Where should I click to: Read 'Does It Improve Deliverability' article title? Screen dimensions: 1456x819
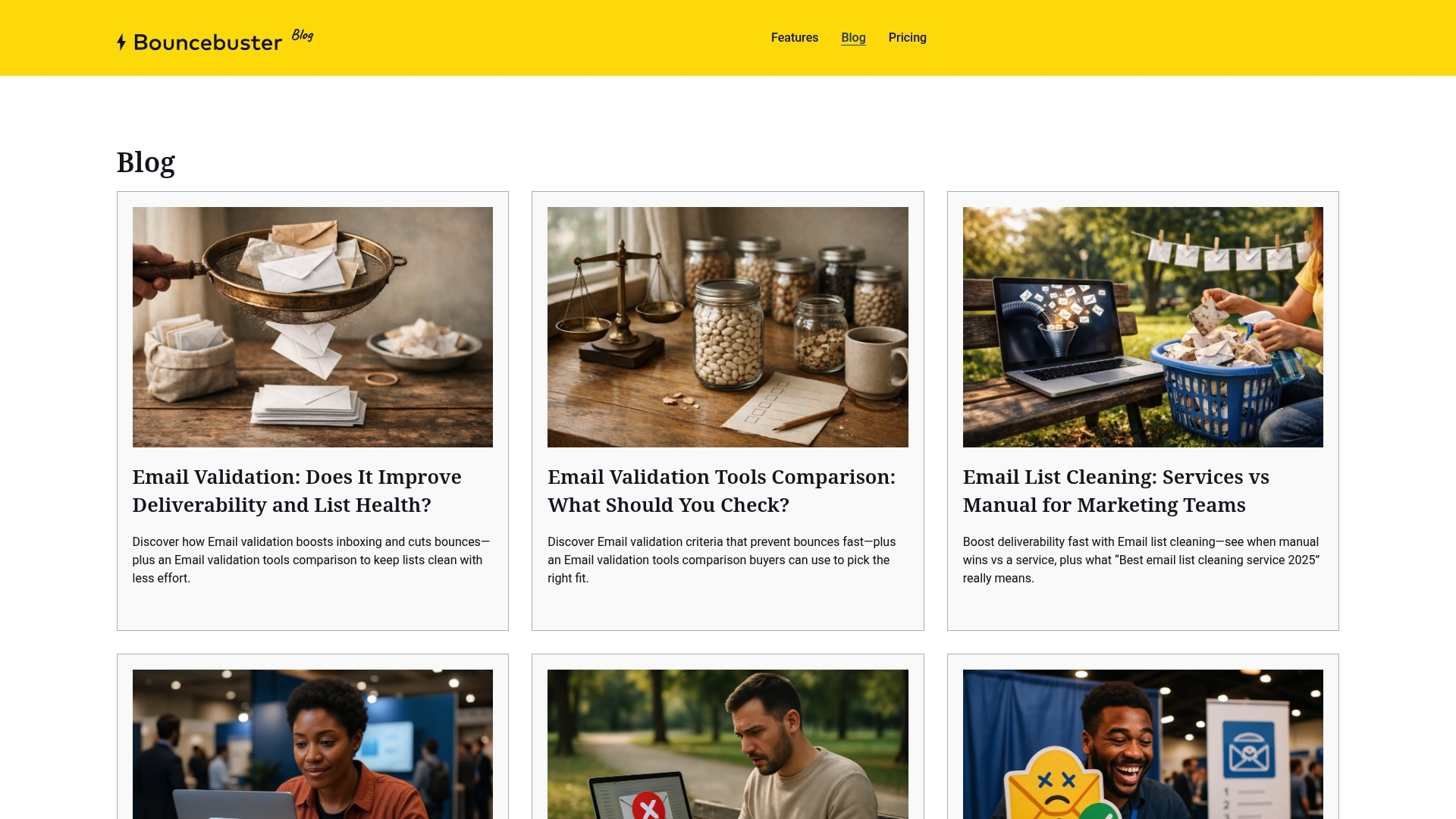(x=297, y=491)
